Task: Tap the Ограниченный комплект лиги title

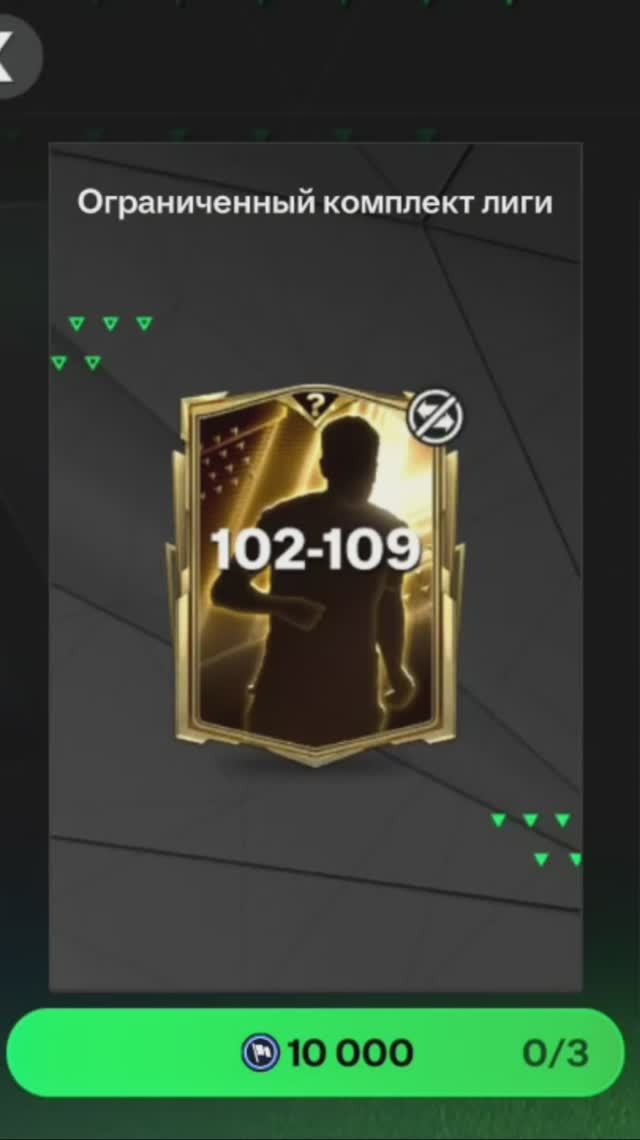Action: [315, 203]
